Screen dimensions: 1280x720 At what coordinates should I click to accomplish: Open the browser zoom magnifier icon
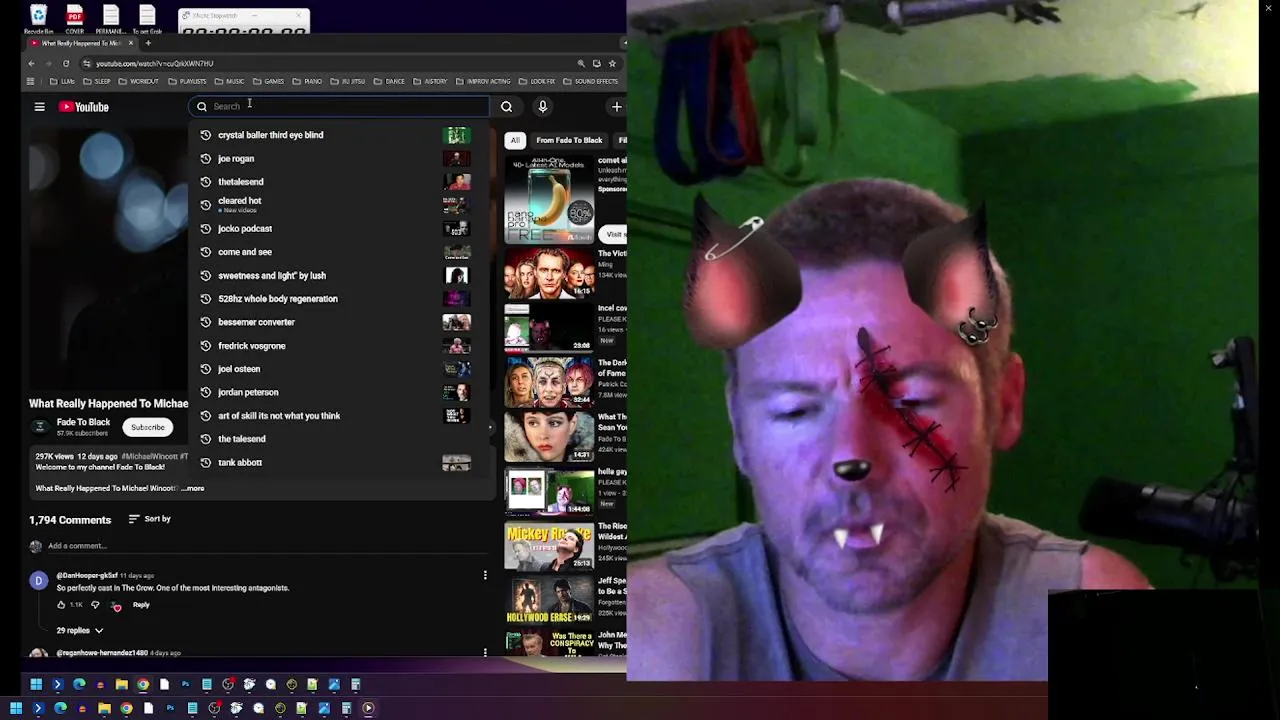point(581,63)
